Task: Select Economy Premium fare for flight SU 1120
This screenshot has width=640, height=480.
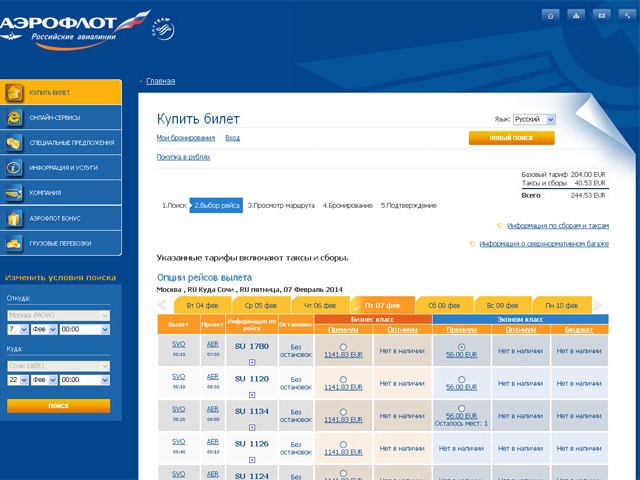Action: coord(461,378)
